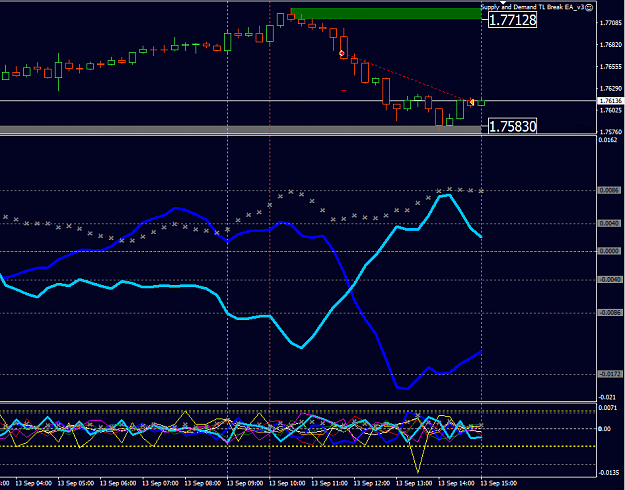Click the 13 Sep 11:00 time label
Image resolution: width=625 pixels, height=490 pixels.
[x=330, y=483]
